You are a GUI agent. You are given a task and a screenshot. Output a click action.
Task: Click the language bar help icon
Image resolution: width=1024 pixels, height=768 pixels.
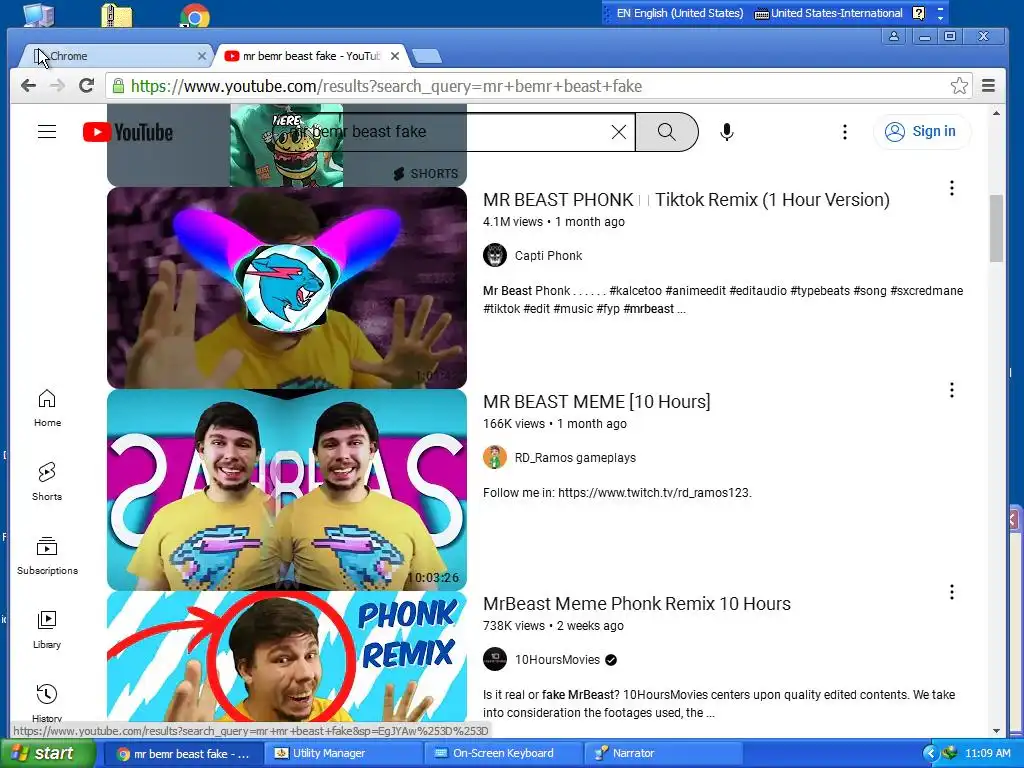pyautogui.click(x=918, y=13)
